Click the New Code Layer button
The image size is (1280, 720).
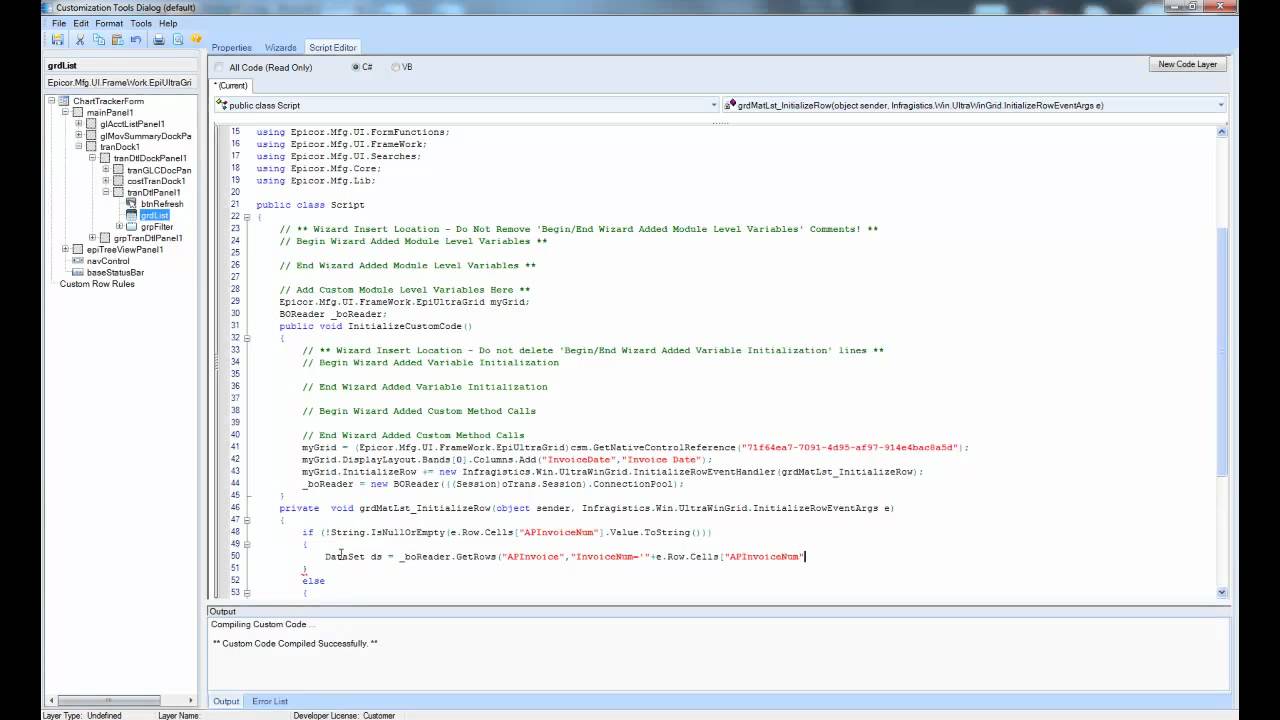1188,64
